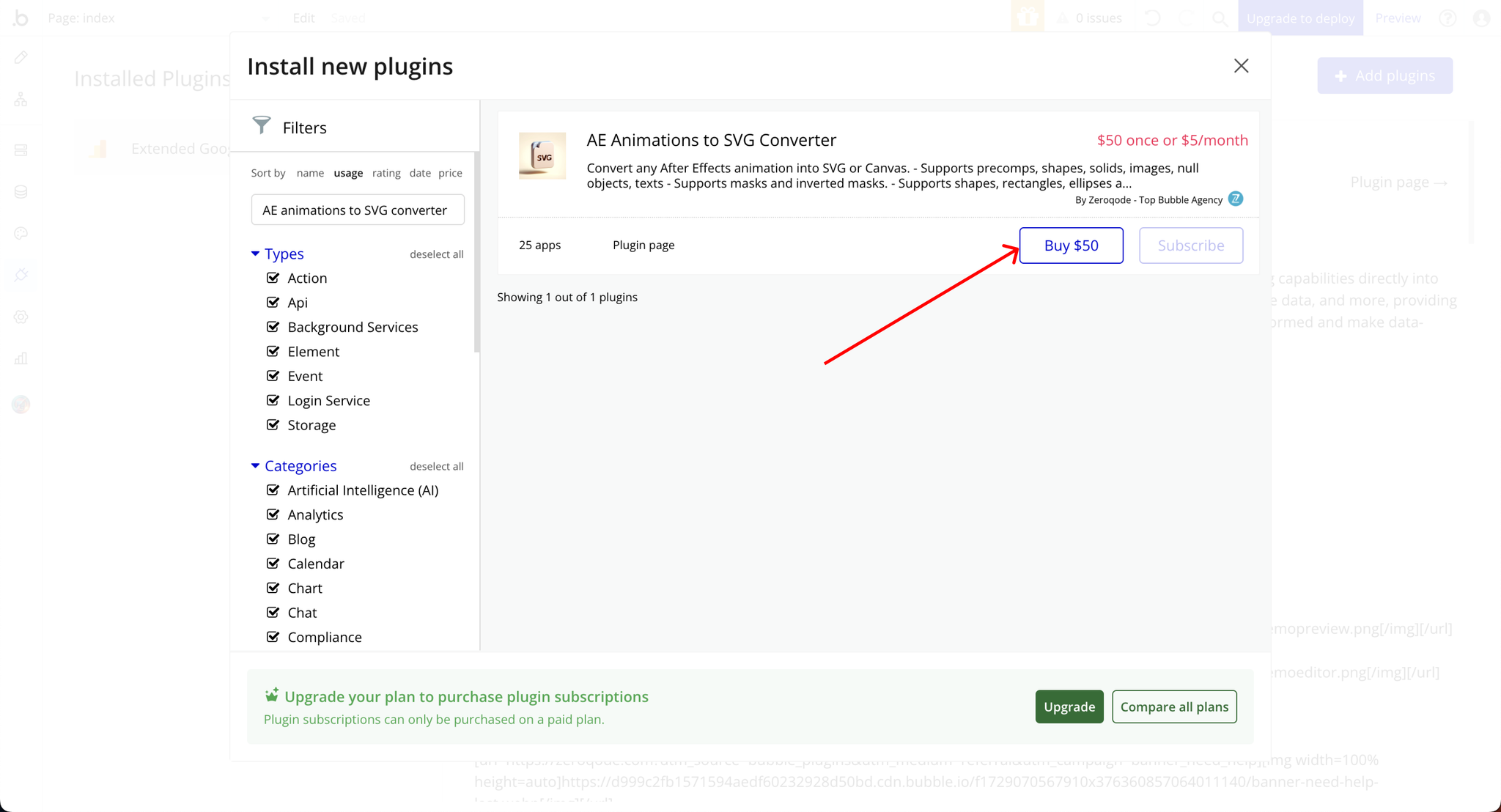The image size is (1501, 812).
Task: Uncheck the Artificial Intelligence (AI) checkbox
Action: [273, 490]
